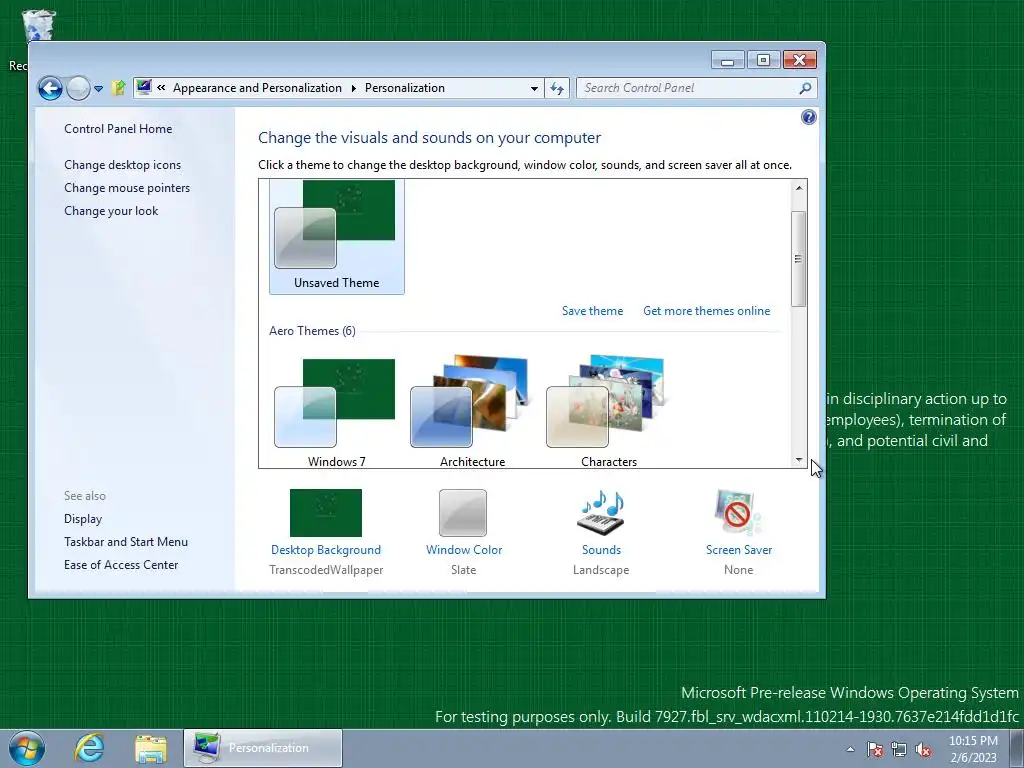1024x768 pixels.
Task: Click the Personalization taskbar button
Action: [263, 748]
